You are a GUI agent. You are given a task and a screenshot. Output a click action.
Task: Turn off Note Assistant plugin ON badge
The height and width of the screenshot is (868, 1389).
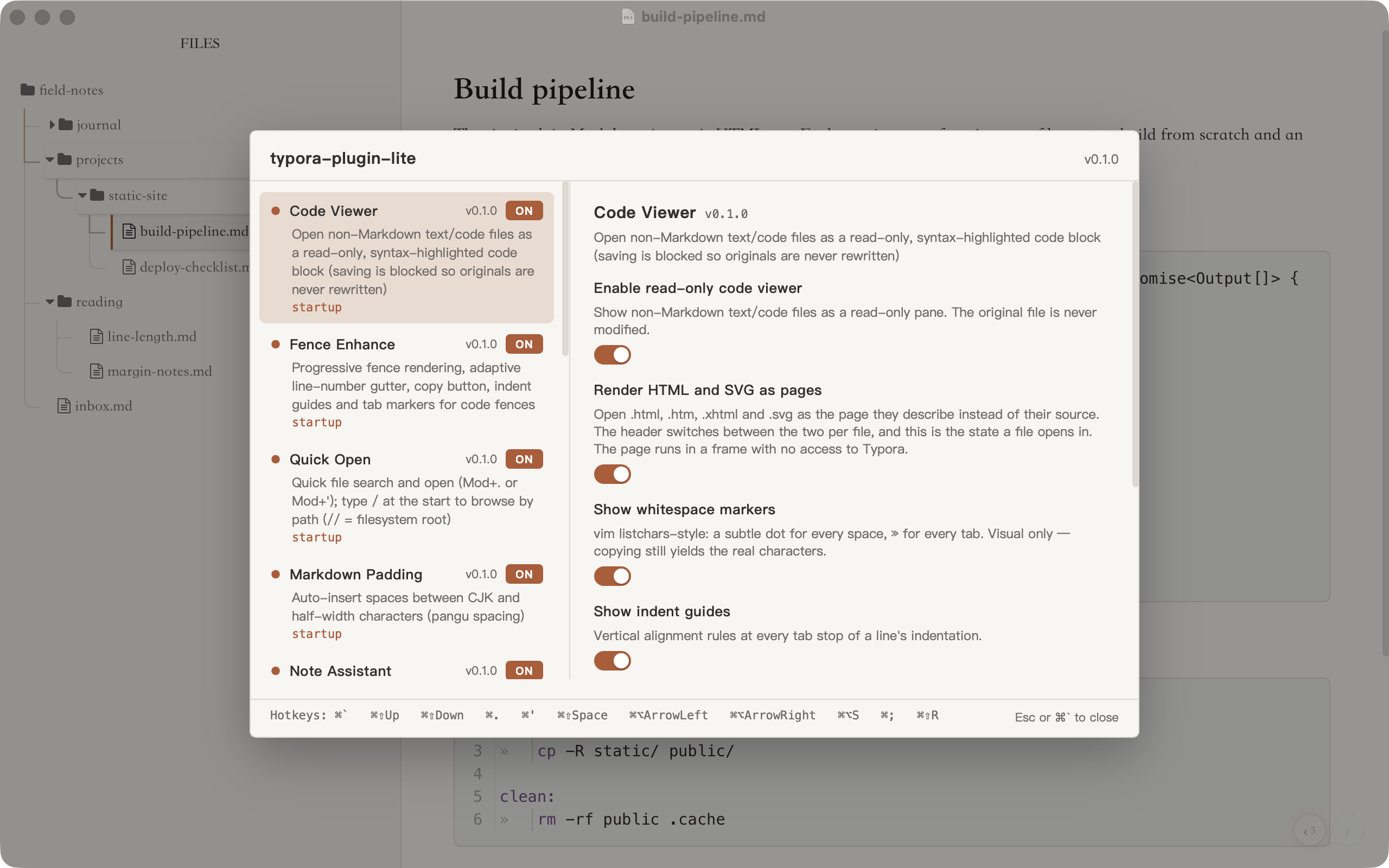[524, 671]
